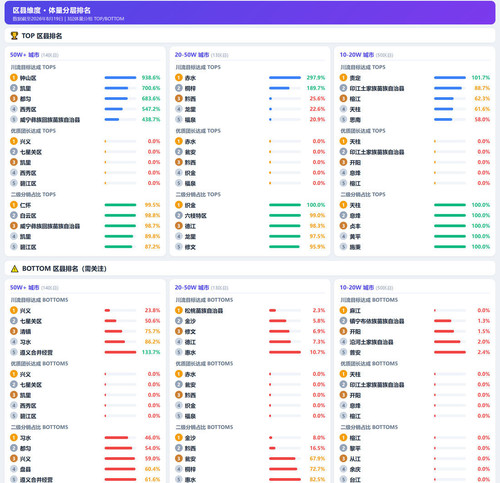
Task: Click the 88.7% value
Action: tap(482, 88)
